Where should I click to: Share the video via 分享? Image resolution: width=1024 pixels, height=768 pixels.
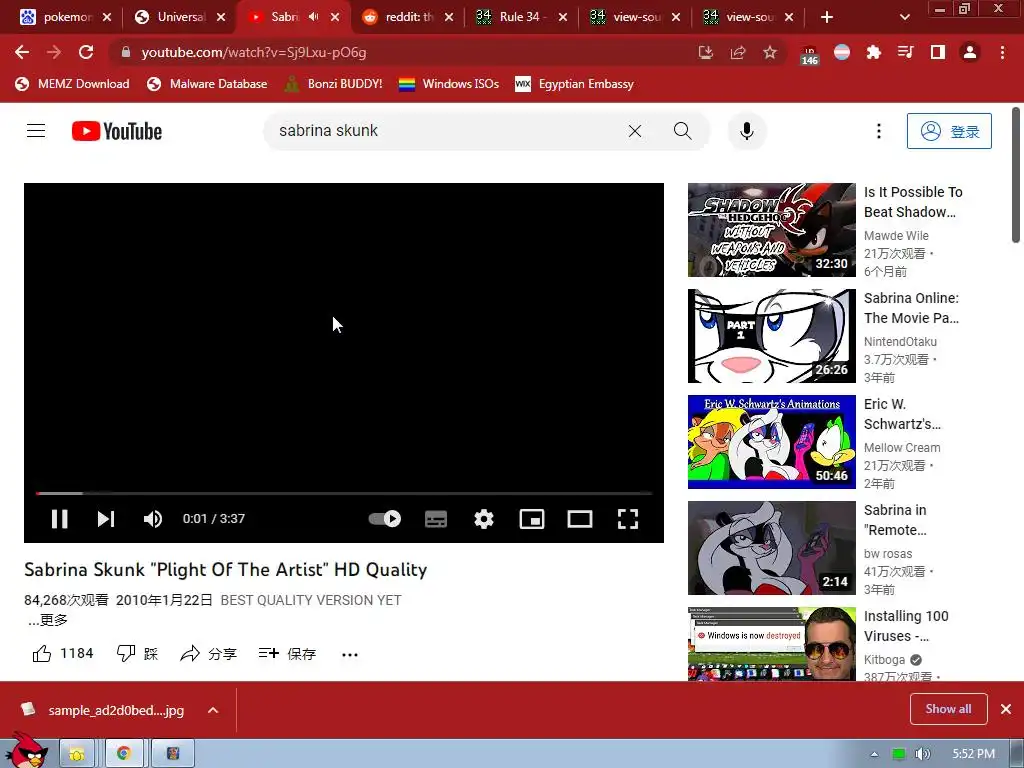pos(208,654)
